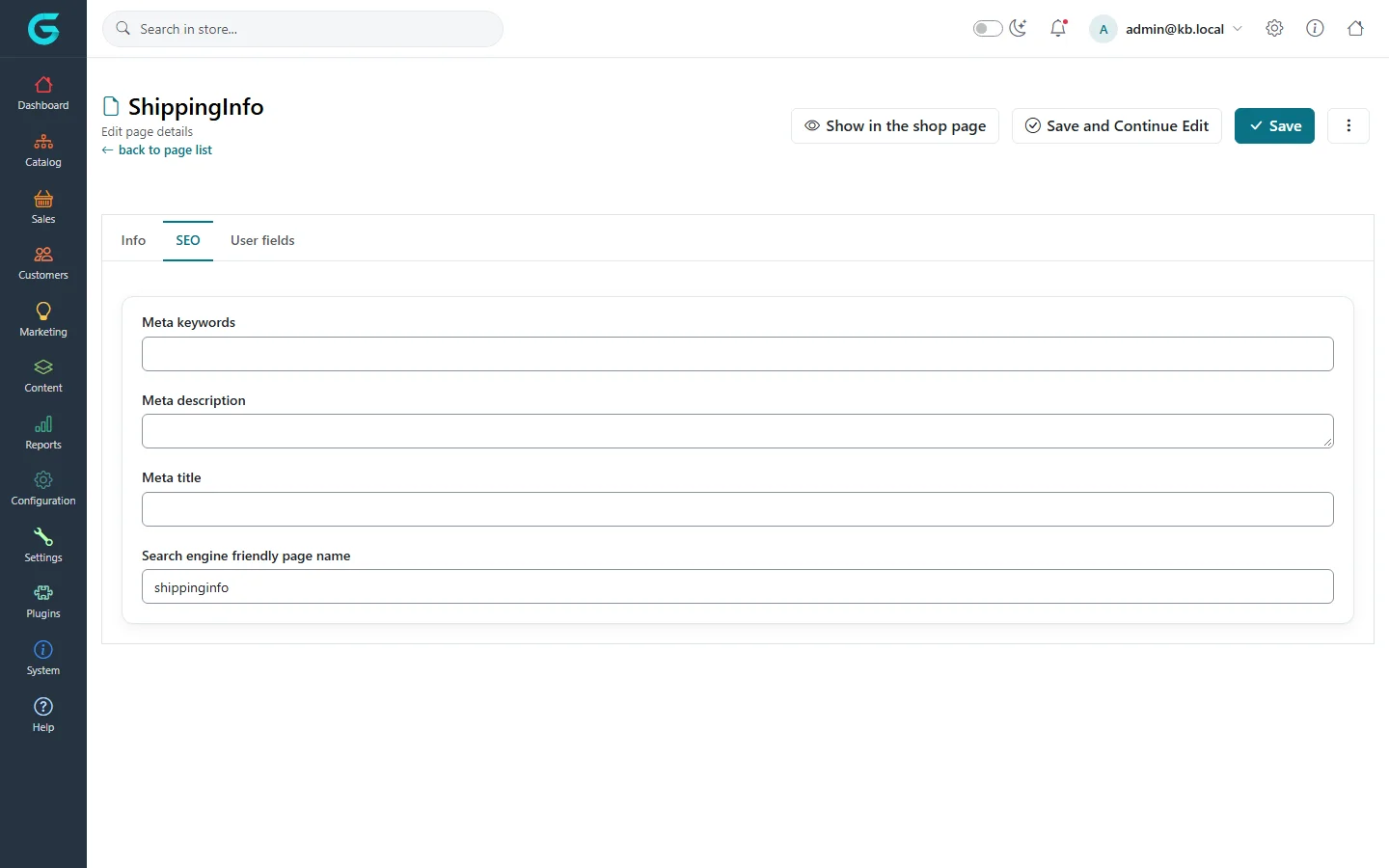
Task: Toggle dark mode switch
Action: click(988, 29)
